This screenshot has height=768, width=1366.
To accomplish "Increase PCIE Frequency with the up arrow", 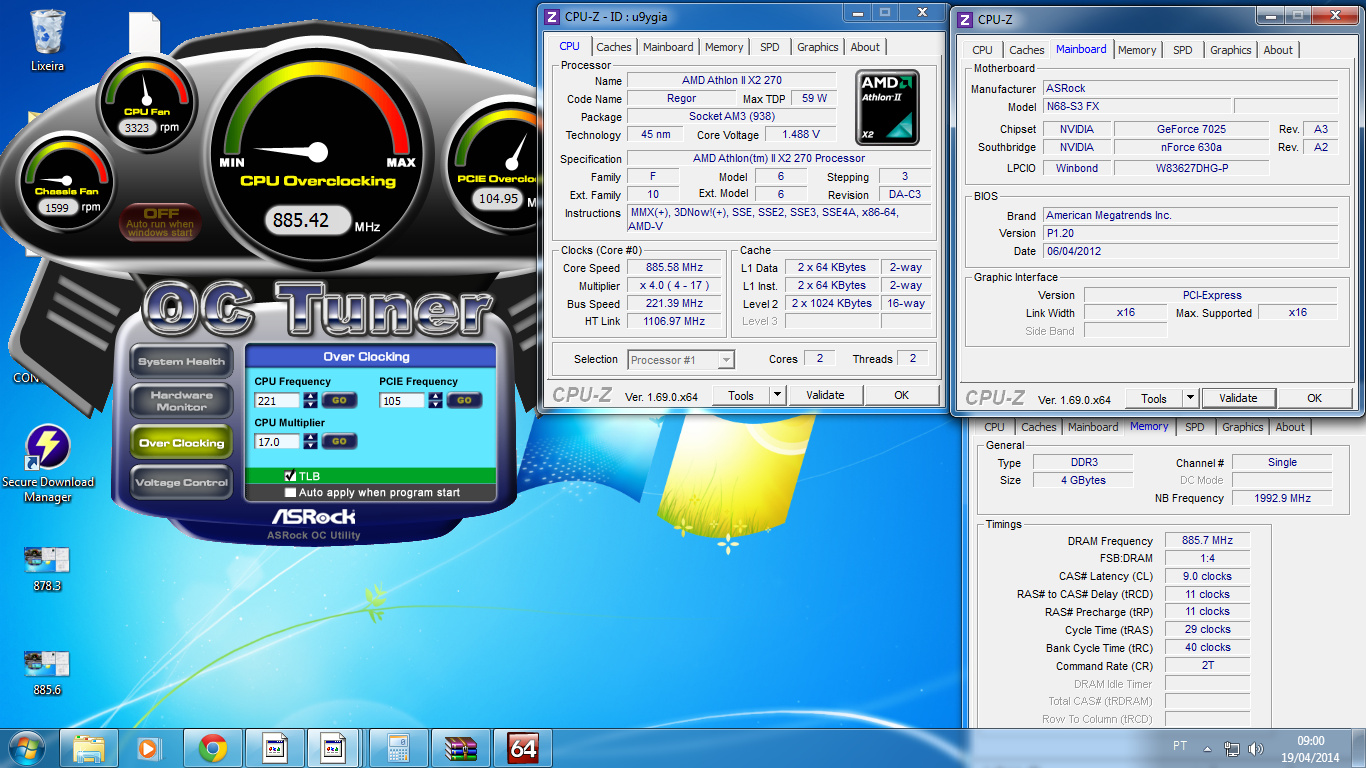I will [435, 396].
